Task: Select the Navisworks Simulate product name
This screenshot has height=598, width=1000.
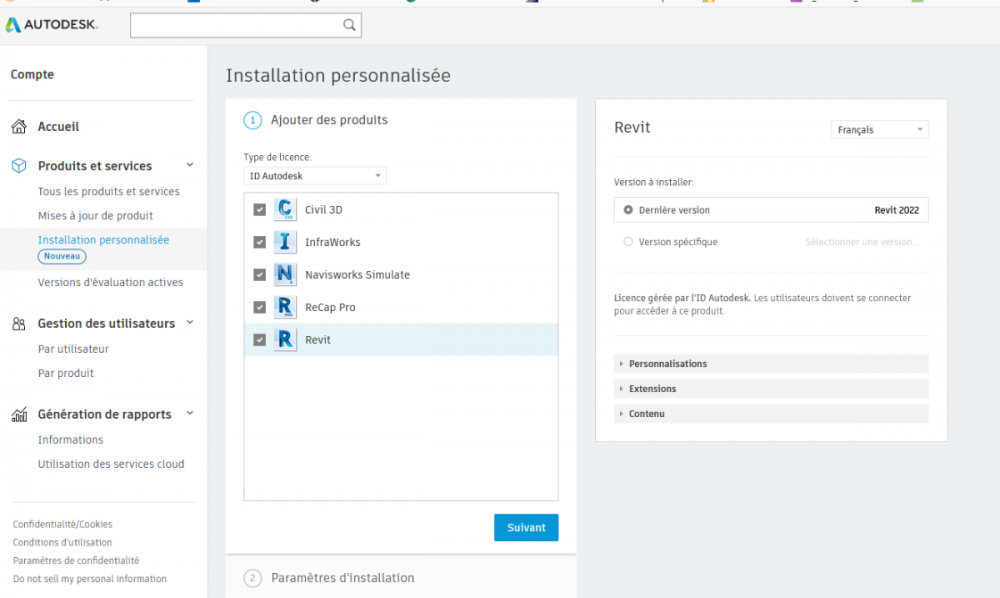Action: coord(357,275)
